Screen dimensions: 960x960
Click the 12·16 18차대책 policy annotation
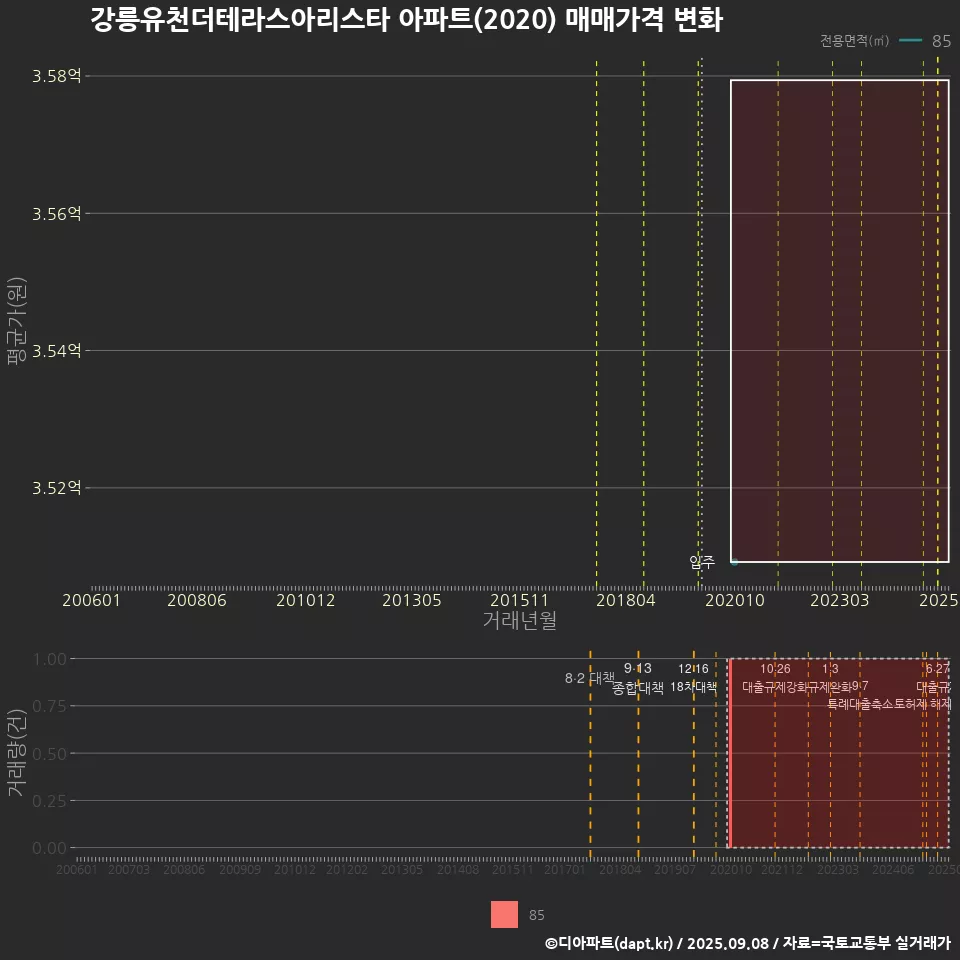pos(693,678)
